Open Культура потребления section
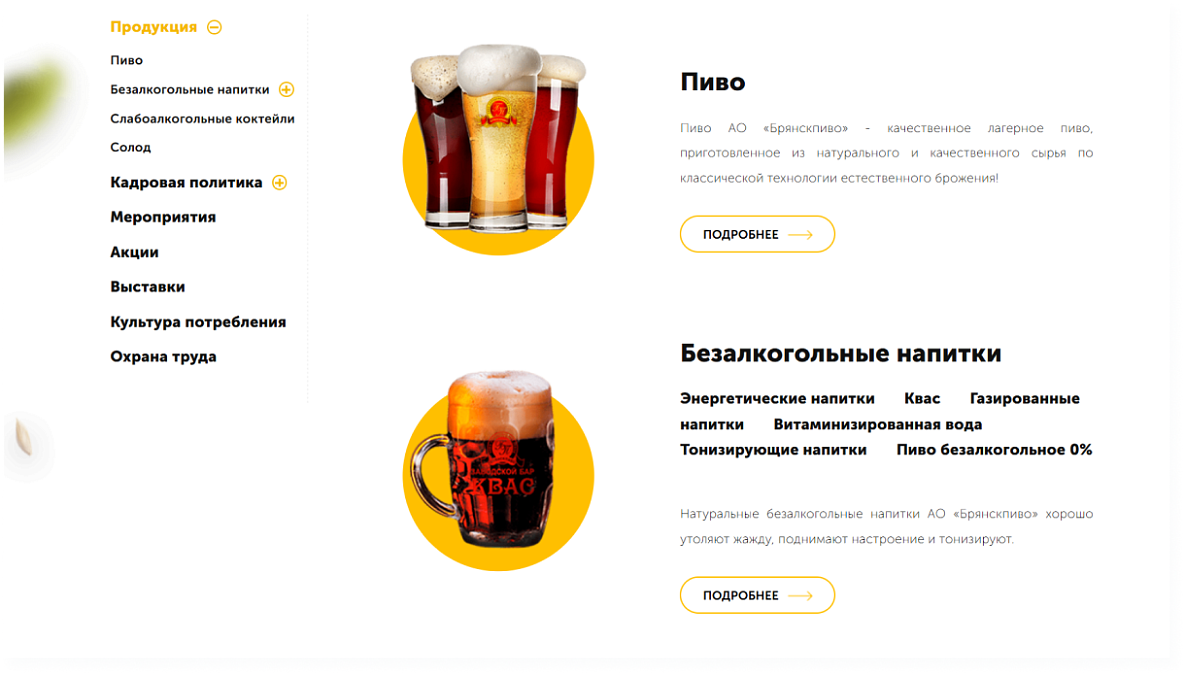The width and height of the screenshot is (1185, 675). point(198,322)
